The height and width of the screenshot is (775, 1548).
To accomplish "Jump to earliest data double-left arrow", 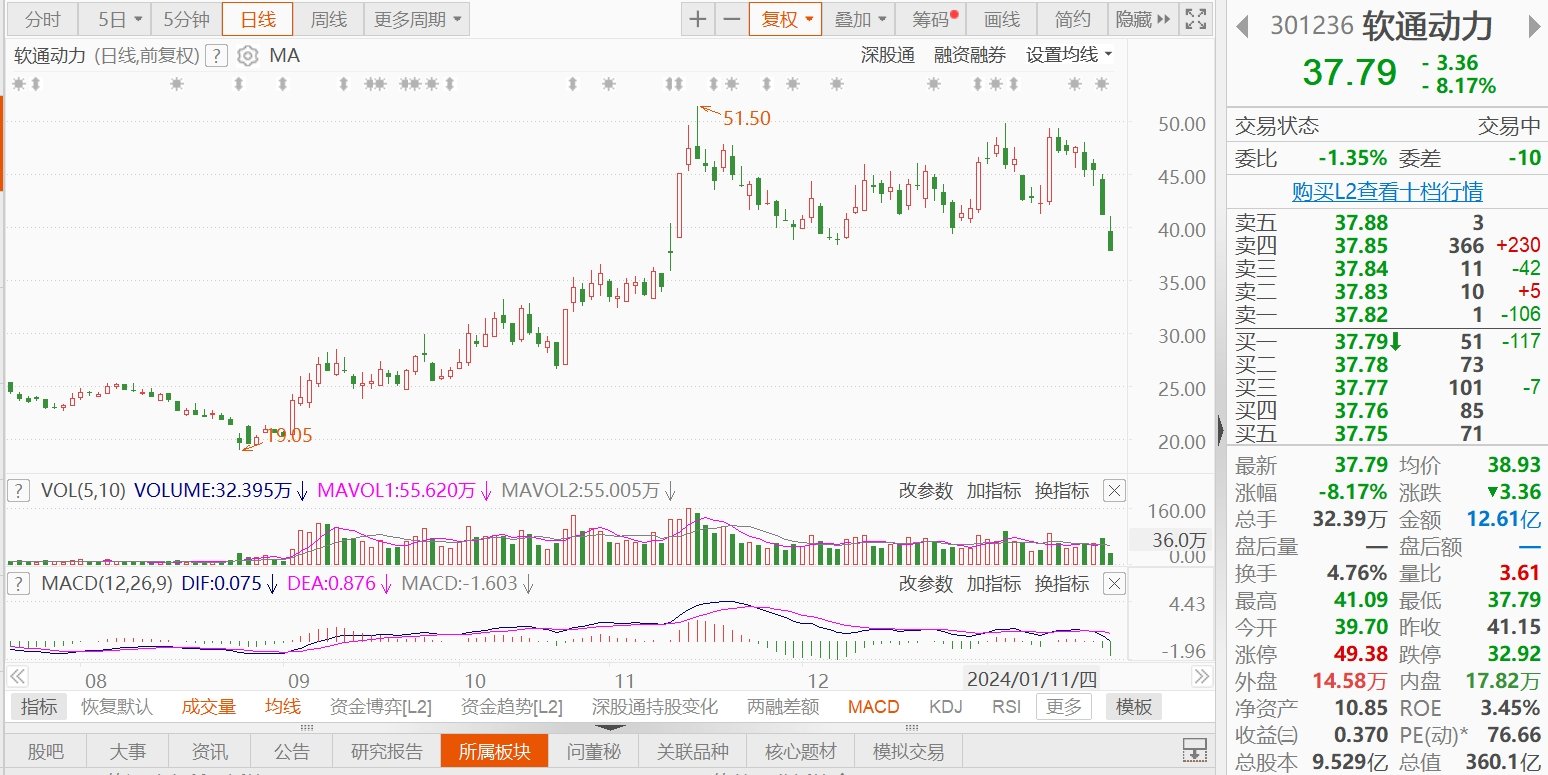I will [17, 679].
